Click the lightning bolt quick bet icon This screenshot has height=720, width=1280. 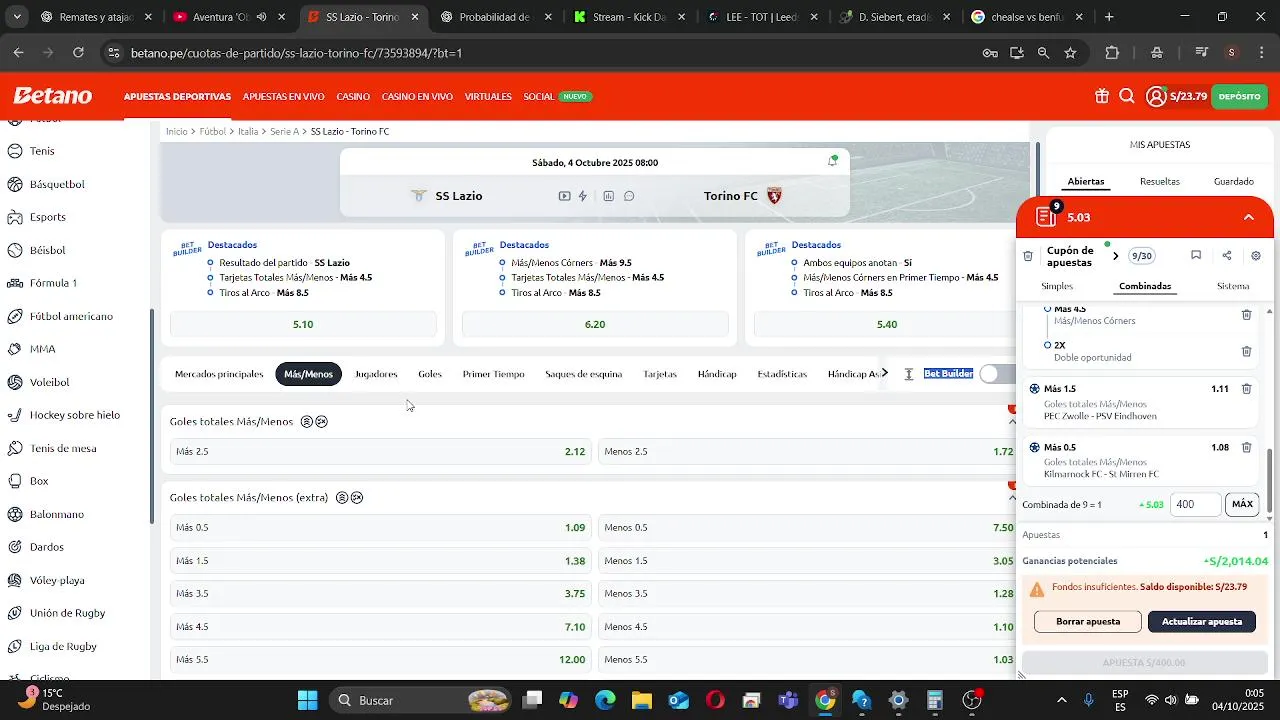[583, 196]
